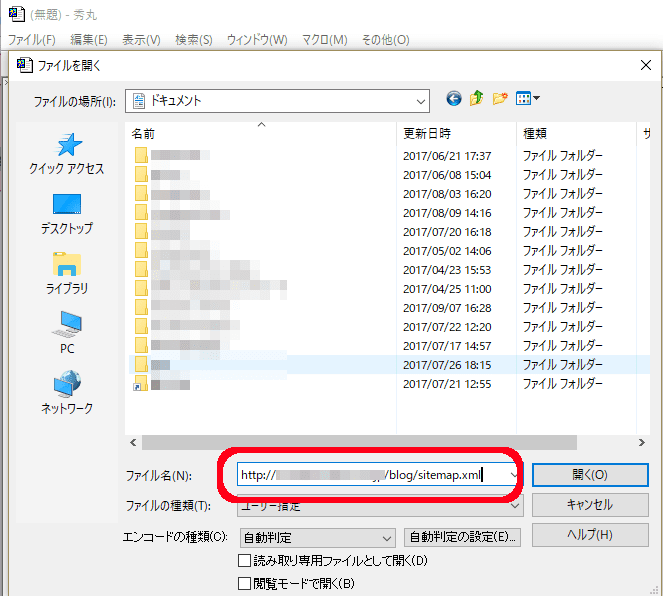
Task: Go up one folder level icon
Action: [x=477, y=98]
